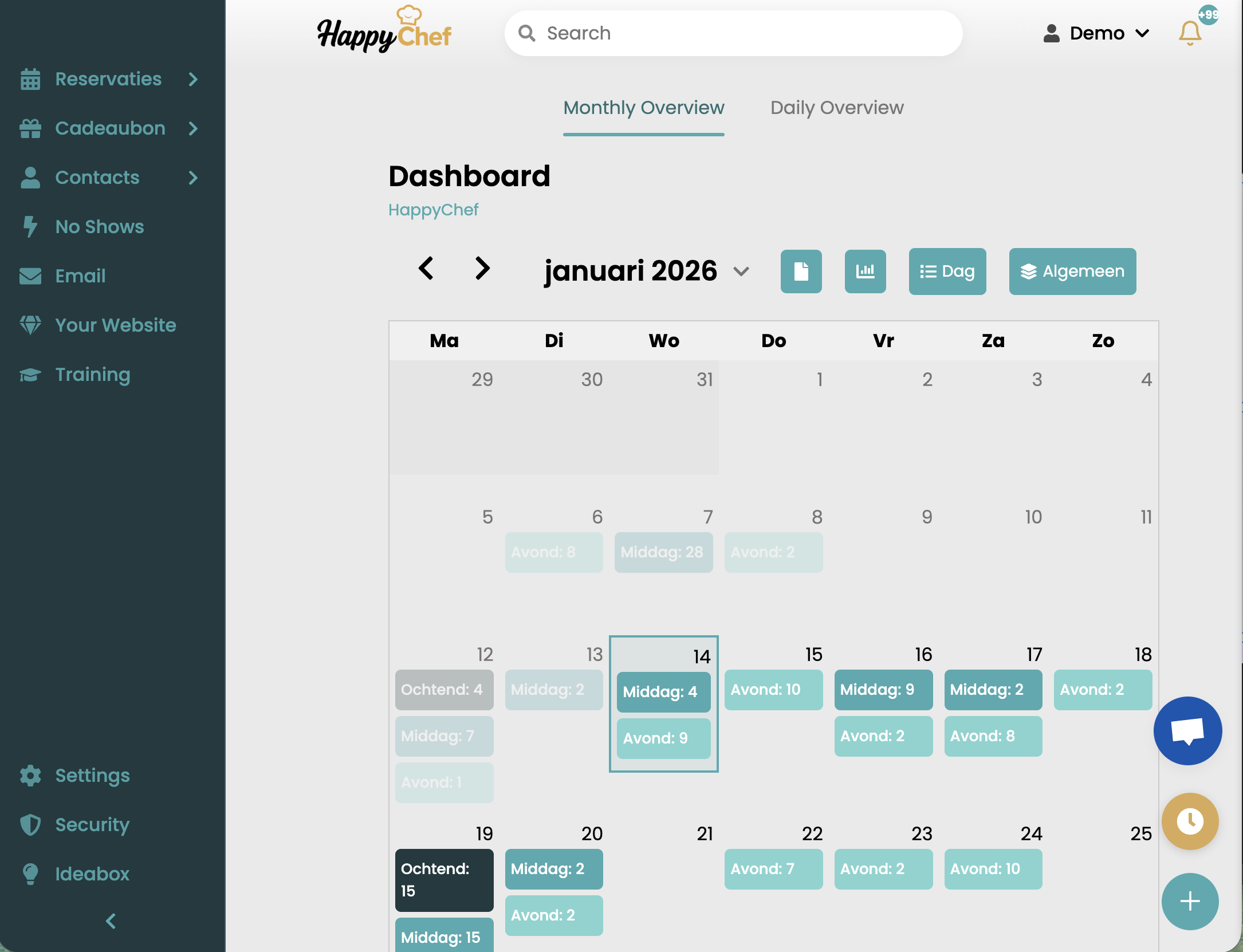Select the Monthly Overview tab
This screenshot has height=952, width=1243.
[x=643, y=108]
